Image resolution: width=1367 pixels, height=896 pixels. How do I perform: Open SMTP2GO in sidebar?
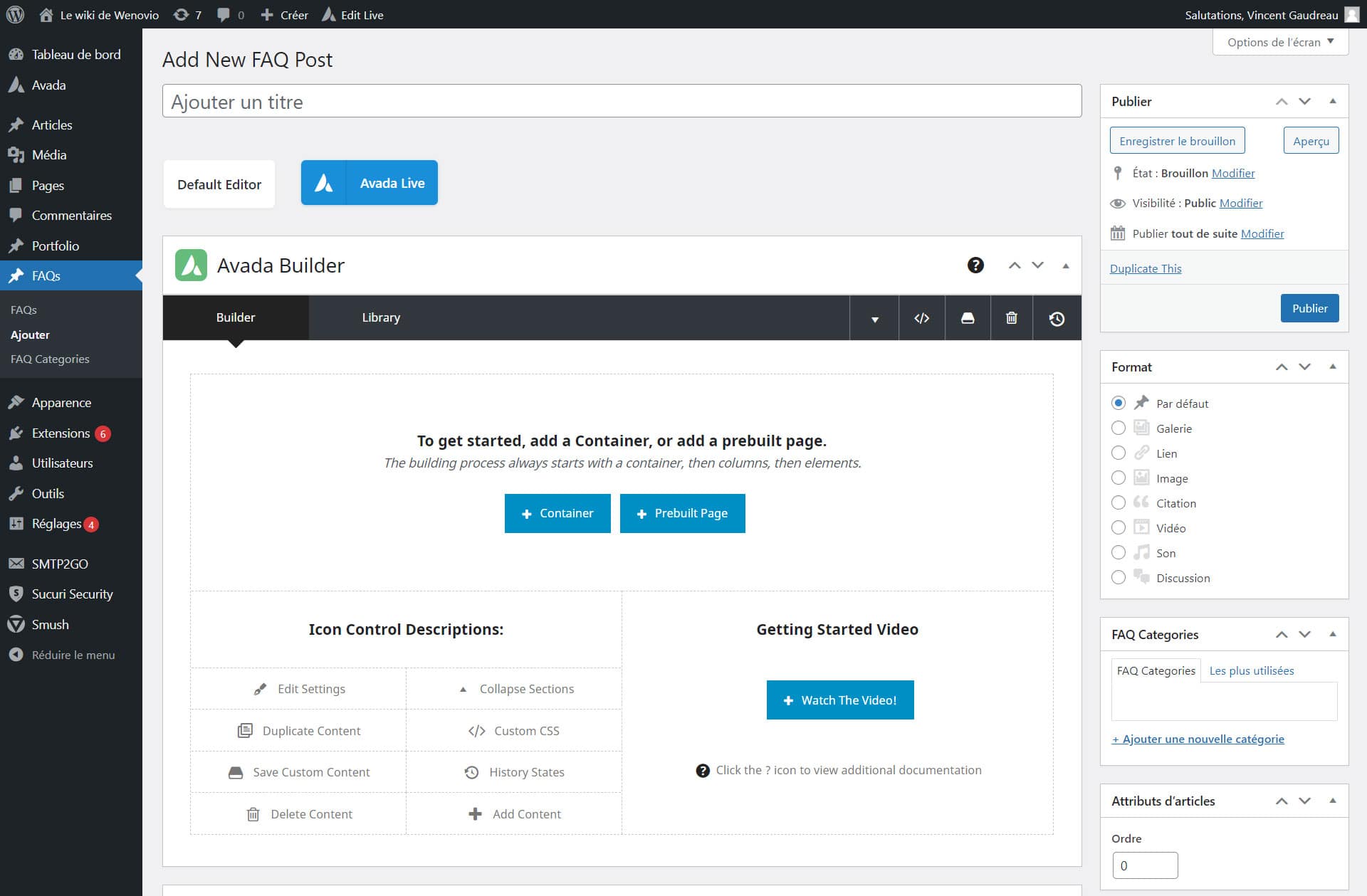[x=71, y=564]
